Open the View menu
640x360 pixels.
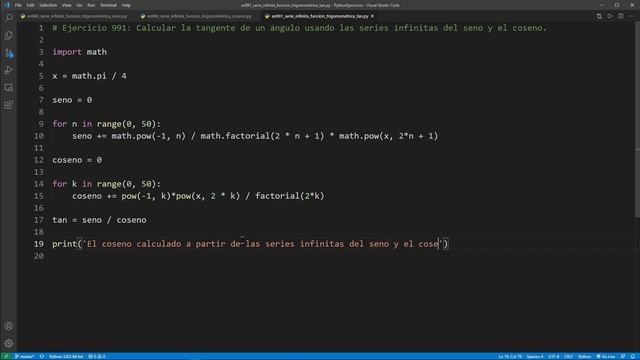(x=67, y=5)
